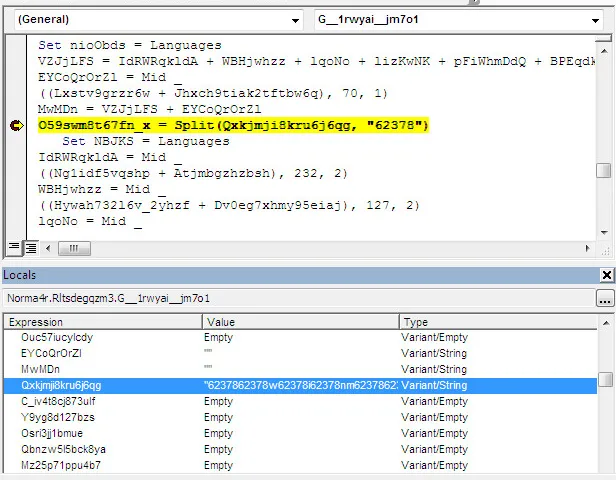Click code scrollbar down arrow
The image size is (616, 480).
click(x=604, y=232)
